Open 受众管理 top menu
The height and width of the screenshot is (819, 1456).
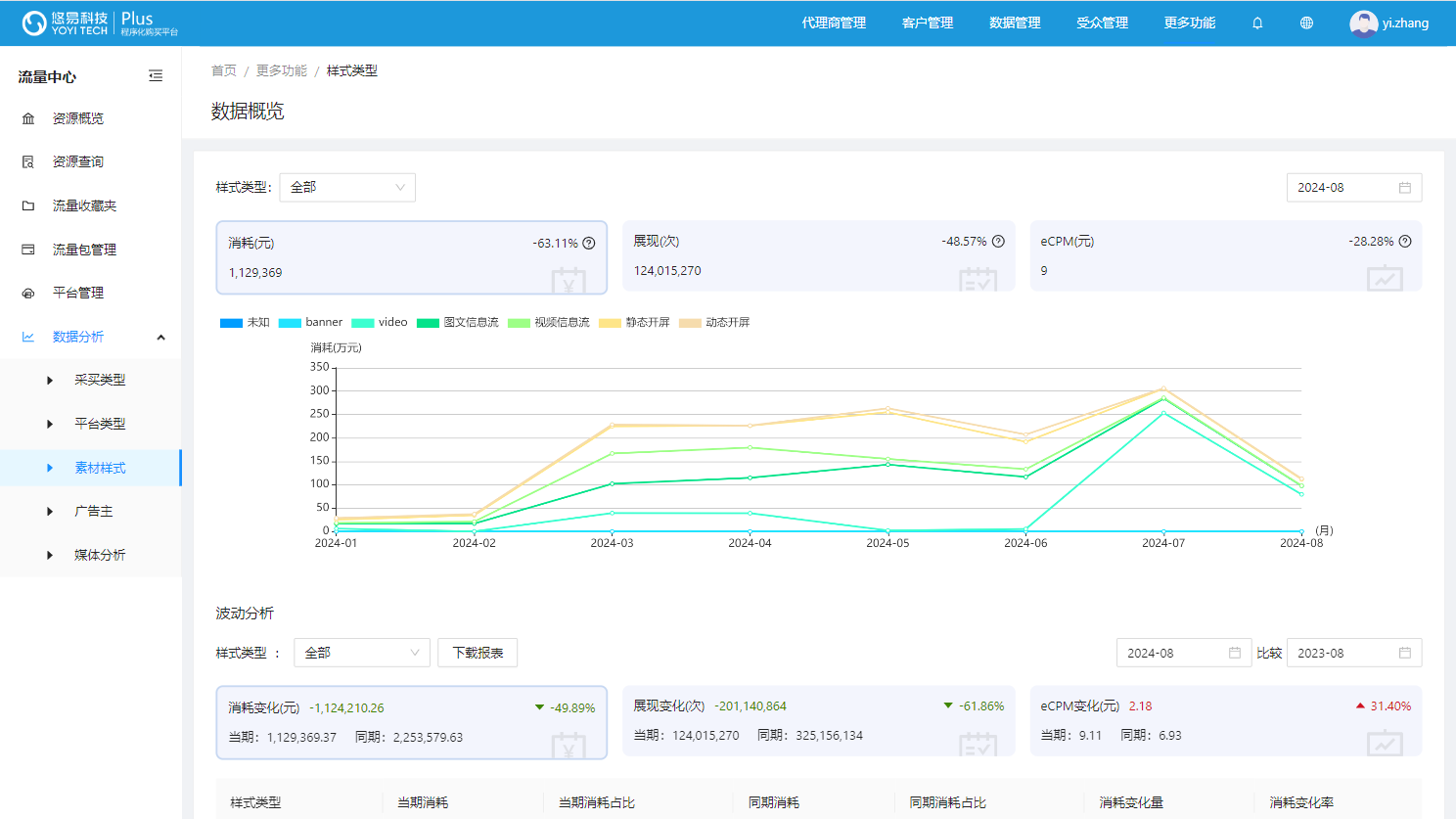coord(1102,23)
